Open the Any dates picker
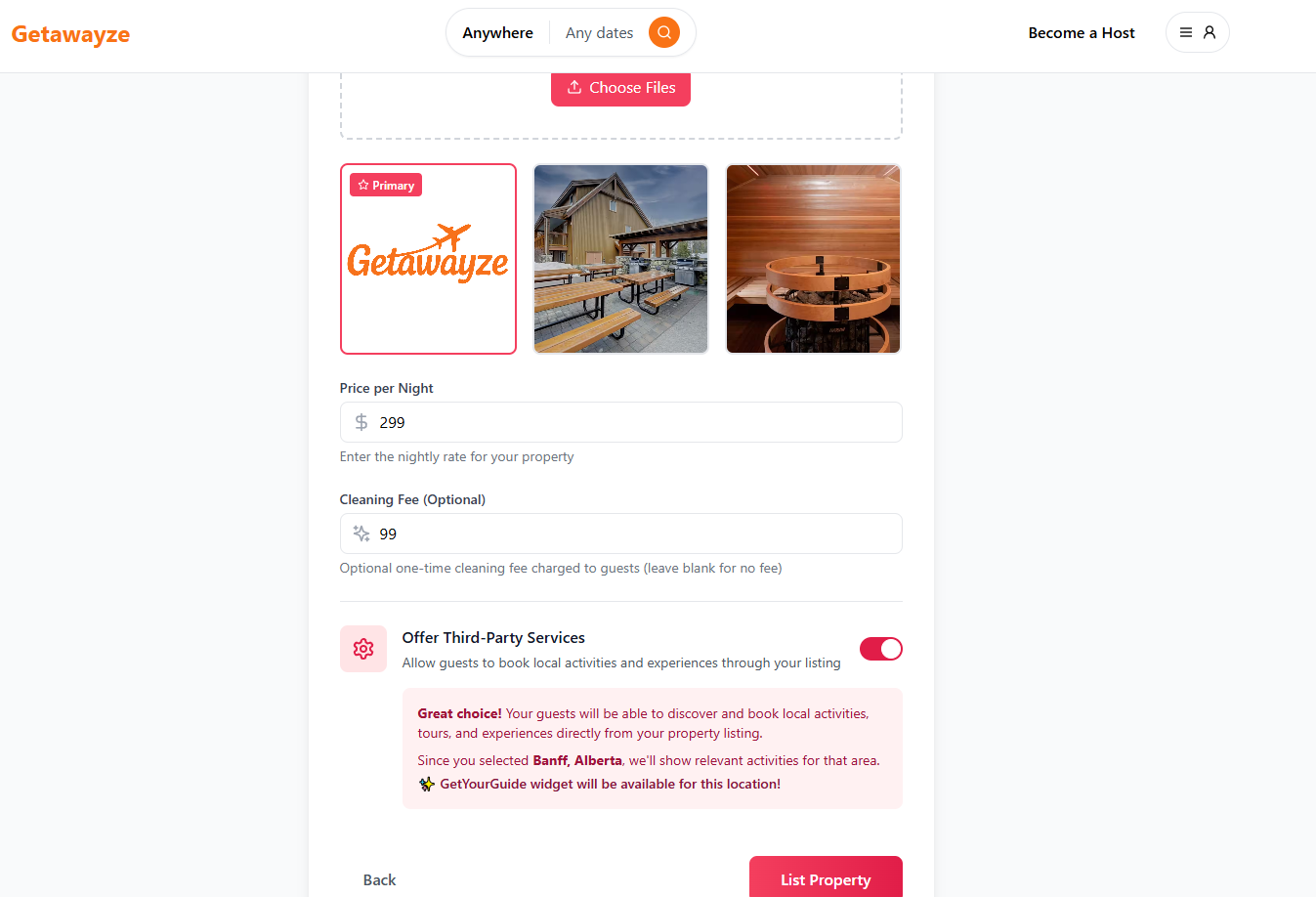This screenshot has height=897, width=1316. click(x=599, y=32)
